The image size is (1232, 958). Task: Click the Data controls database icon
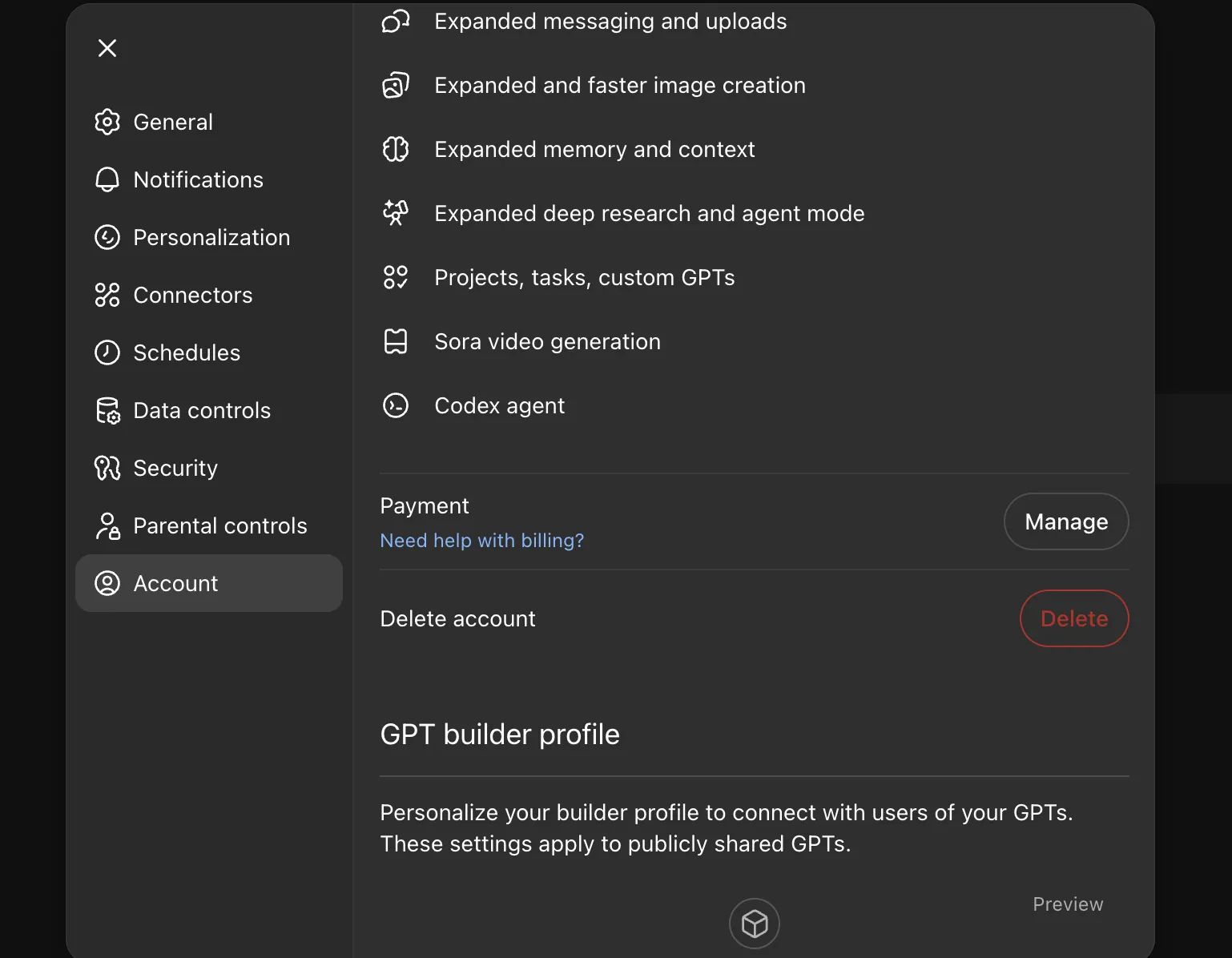[x=107, y=410]
